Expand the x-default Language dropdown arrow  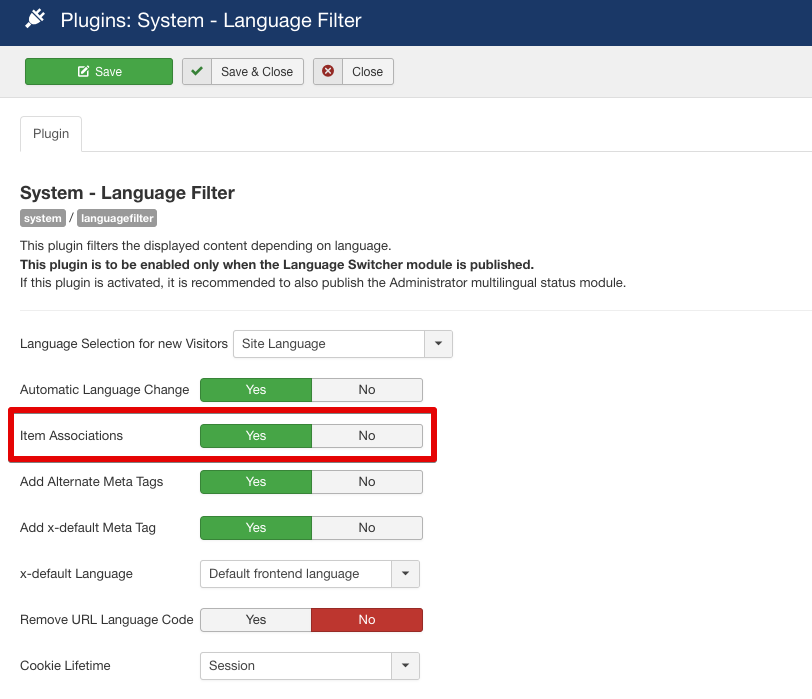point(405,574)
